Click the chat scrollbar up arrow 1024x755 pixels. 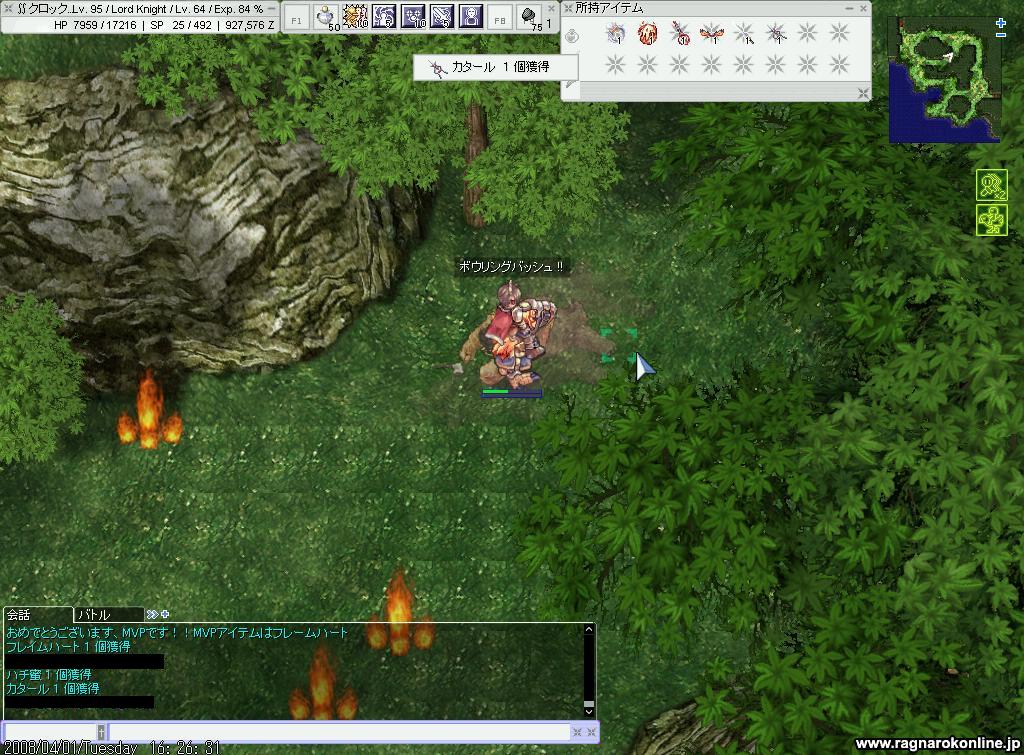[588, 630]
